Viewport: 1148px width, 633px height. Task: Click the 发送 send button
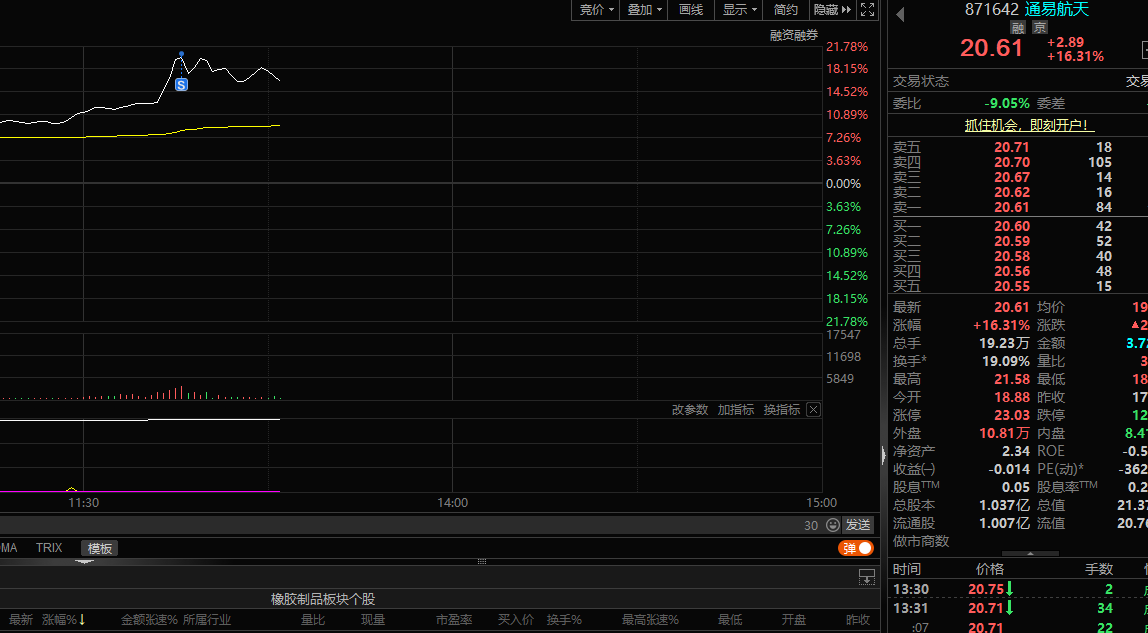859,525
